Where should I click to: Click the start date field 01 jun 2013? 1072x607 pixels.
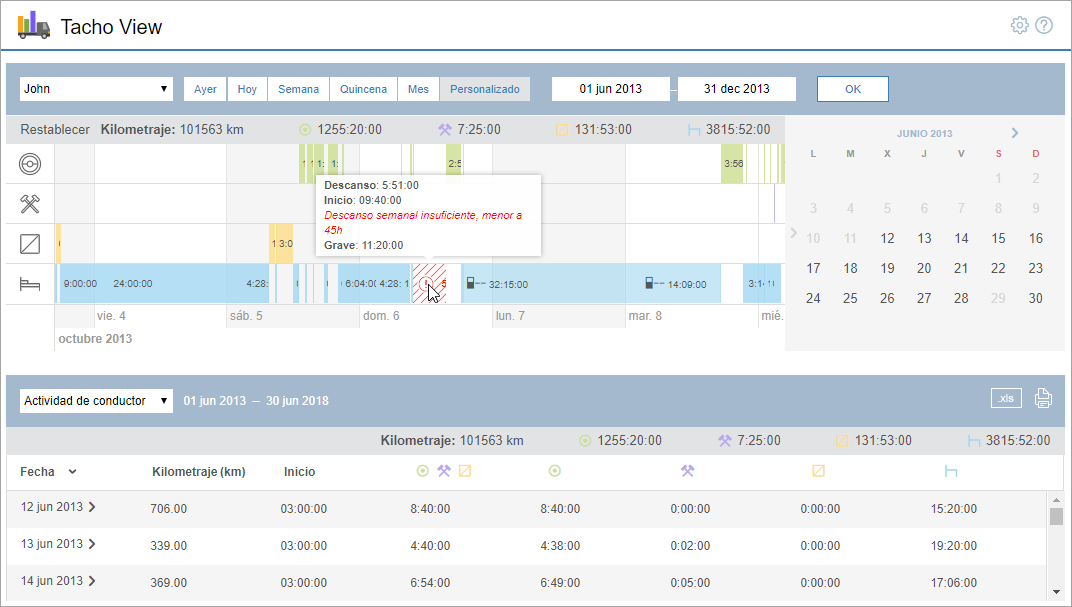[610, 89]
